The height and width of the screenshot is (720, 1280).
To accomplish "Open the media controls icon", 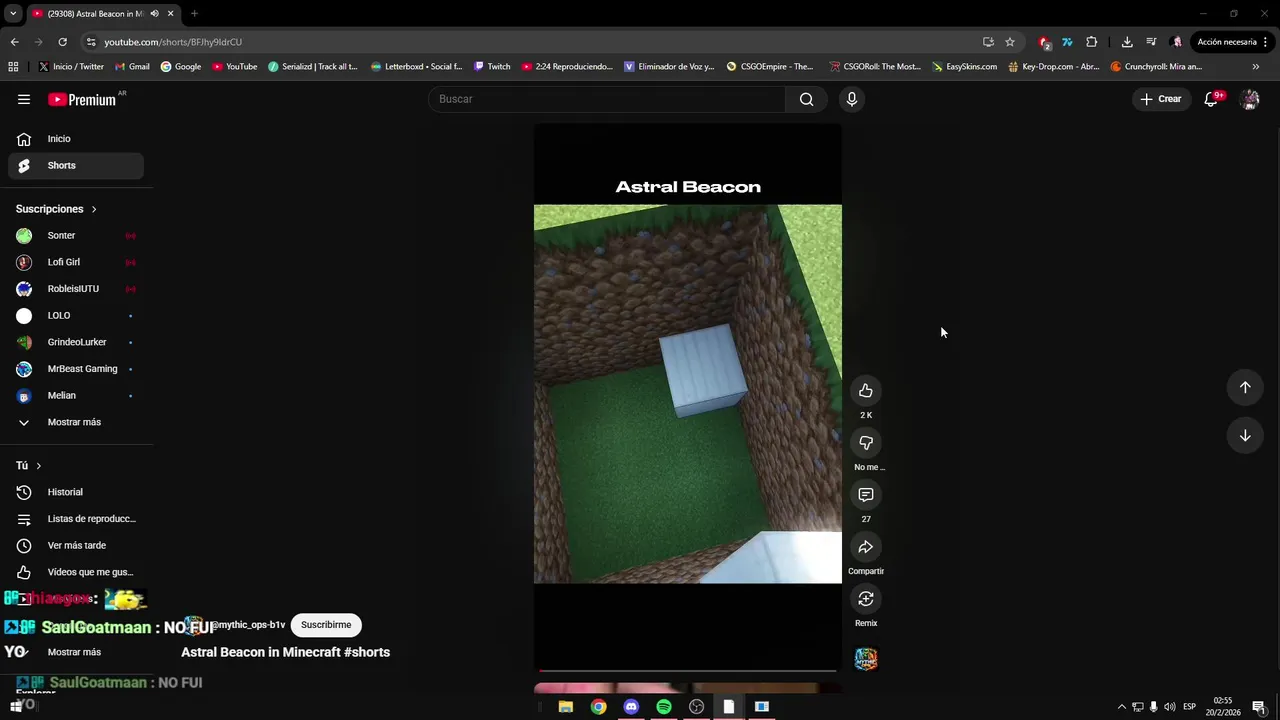I will (x=1151, y=42).
